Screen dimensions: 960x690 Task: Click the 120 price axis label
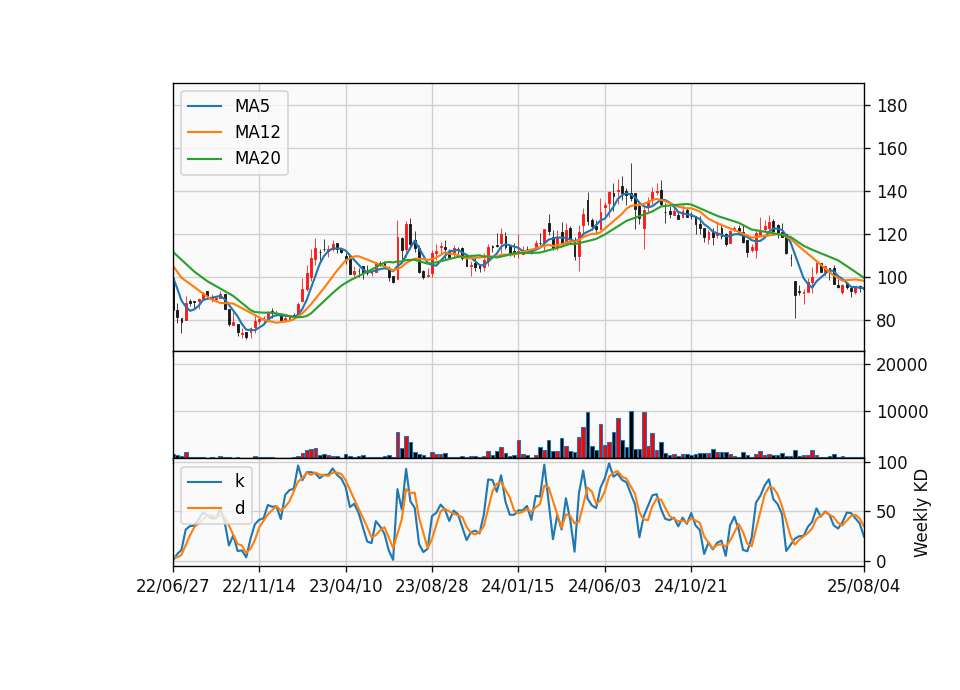coord(892,234)
